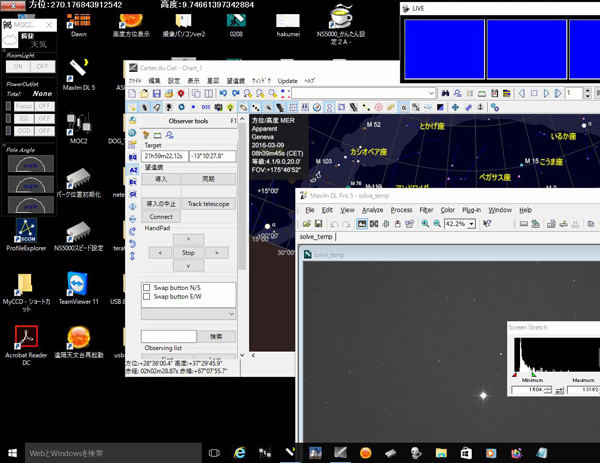Open the MaxIm DL 5 desktop shortcut
Viewport: 600px width, 463px height.
pos(79,75)
